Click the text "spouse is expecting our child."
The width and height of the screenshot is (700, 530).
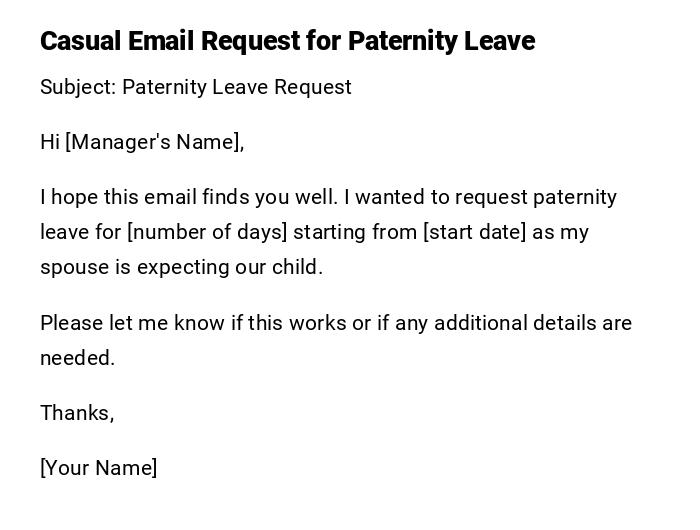click(181, 267)
